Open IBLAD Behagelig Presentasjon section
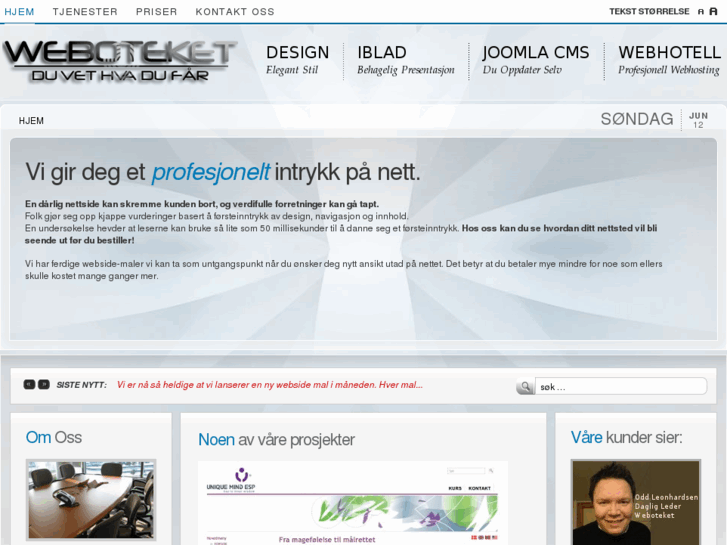This screenshot has height=545, width=727. [x=406, y=60]
